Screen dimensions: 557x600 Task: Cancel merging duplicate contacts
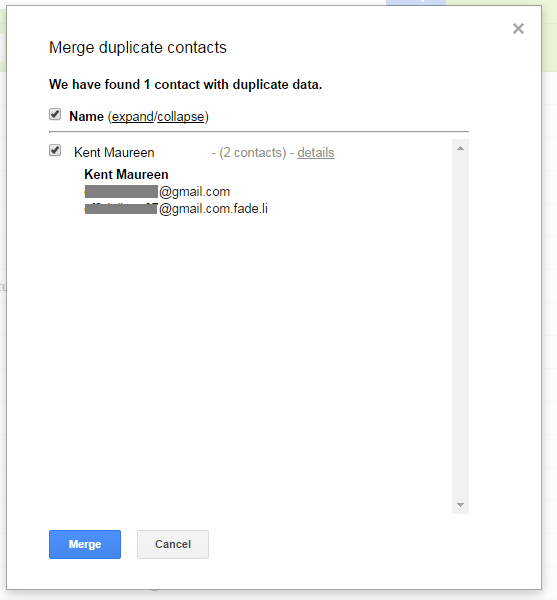173,544
